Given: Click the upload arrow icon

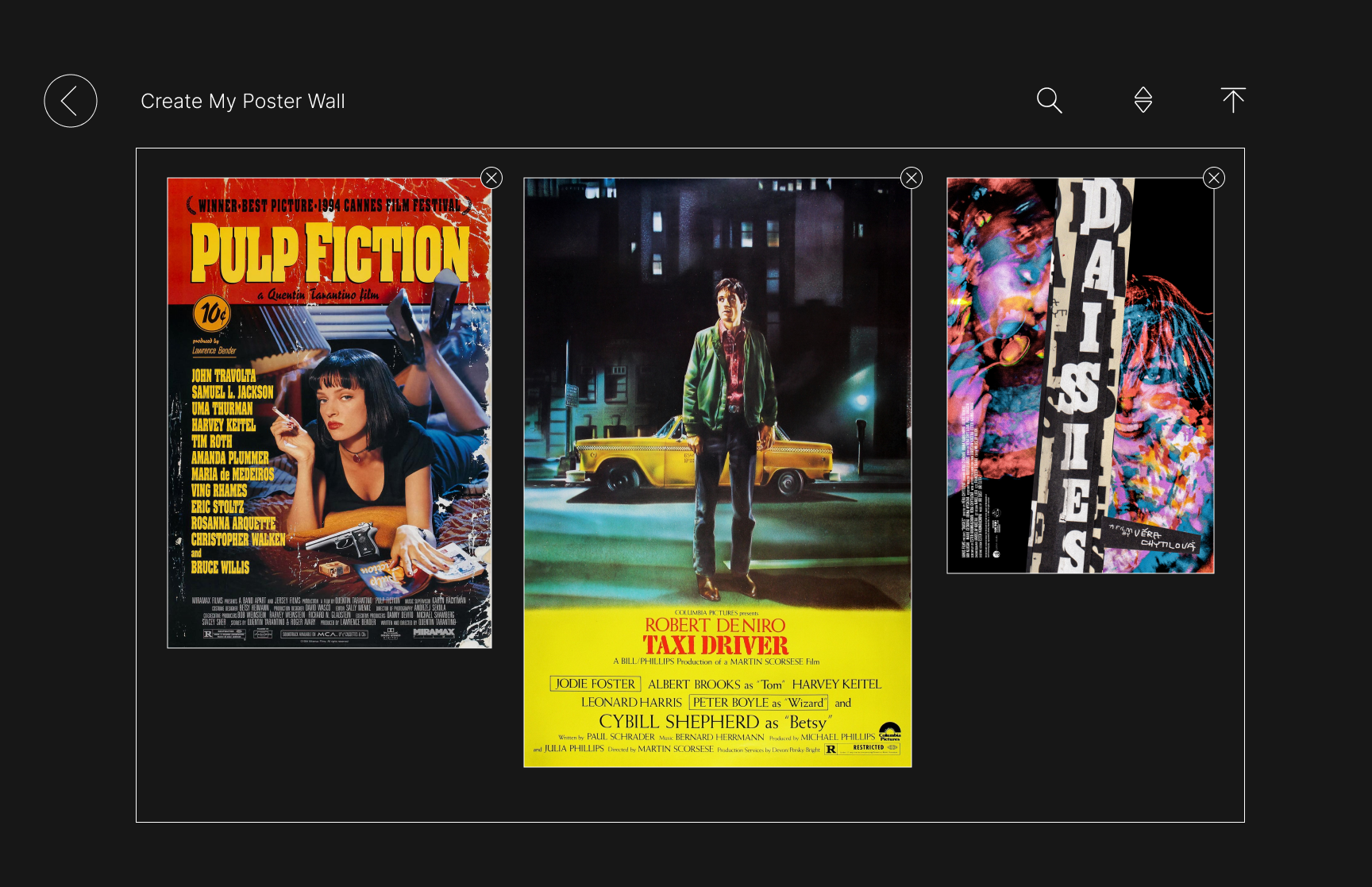Looking at the screenshot, I should [x=1233, y=100].
